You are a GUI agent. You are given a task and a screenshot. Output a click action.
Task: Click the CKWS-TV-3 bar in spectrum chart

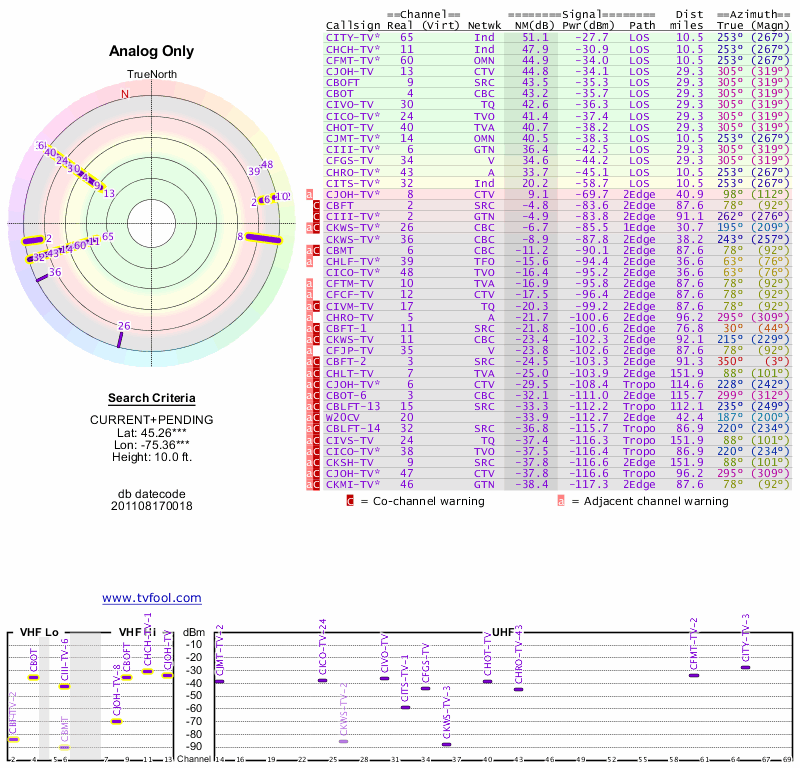pyautogui.click(x=447, y=744)
